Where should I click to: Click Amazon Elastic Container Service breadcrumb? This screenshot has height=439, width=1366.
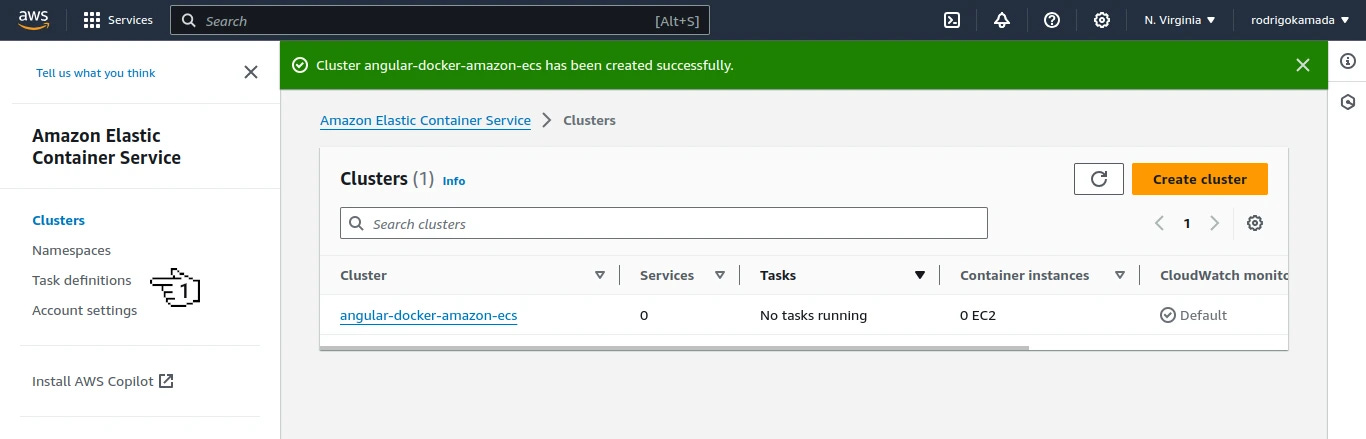click(425, 120)
